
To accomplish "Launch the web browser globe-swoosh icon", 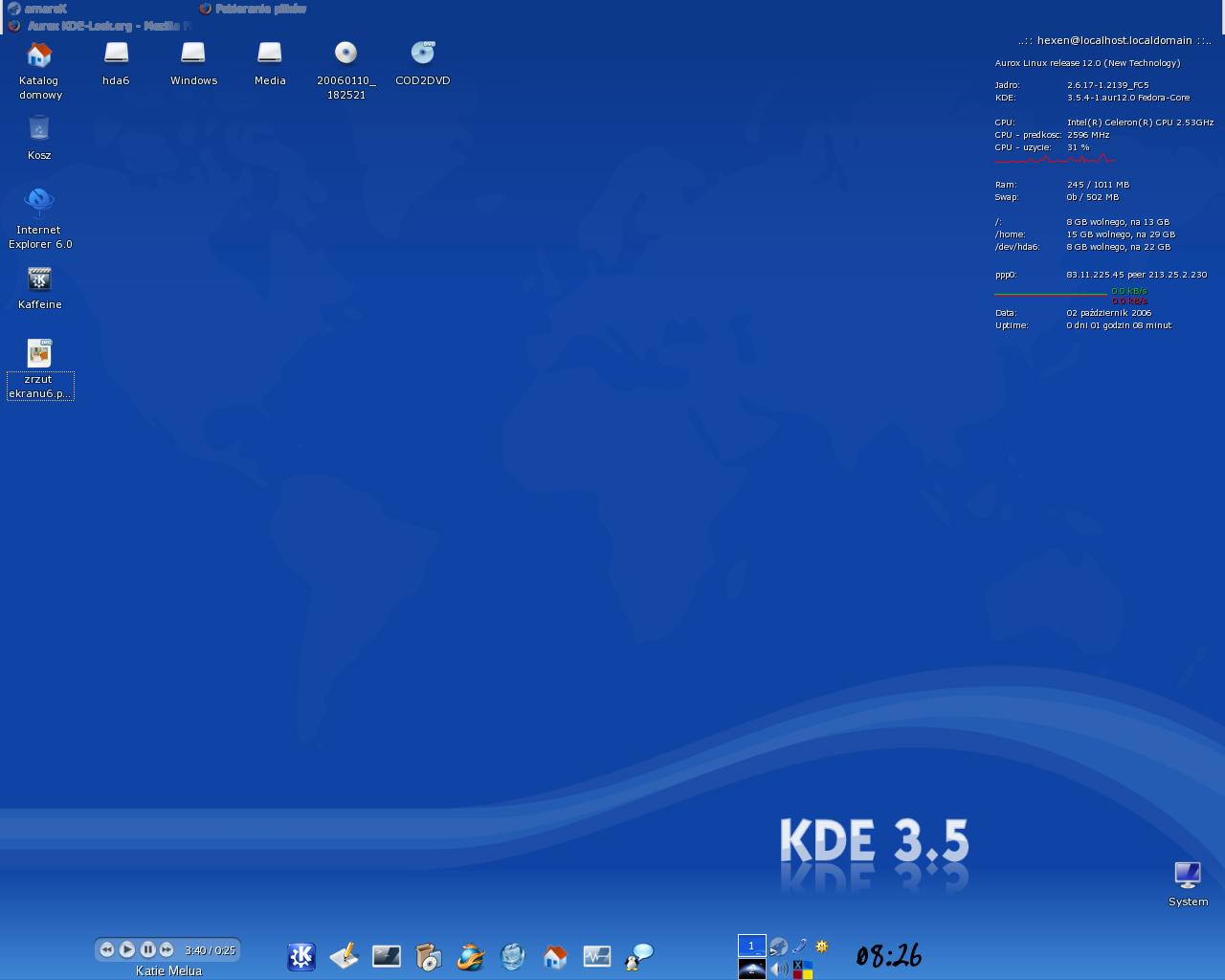I will (x=470, y=956).
